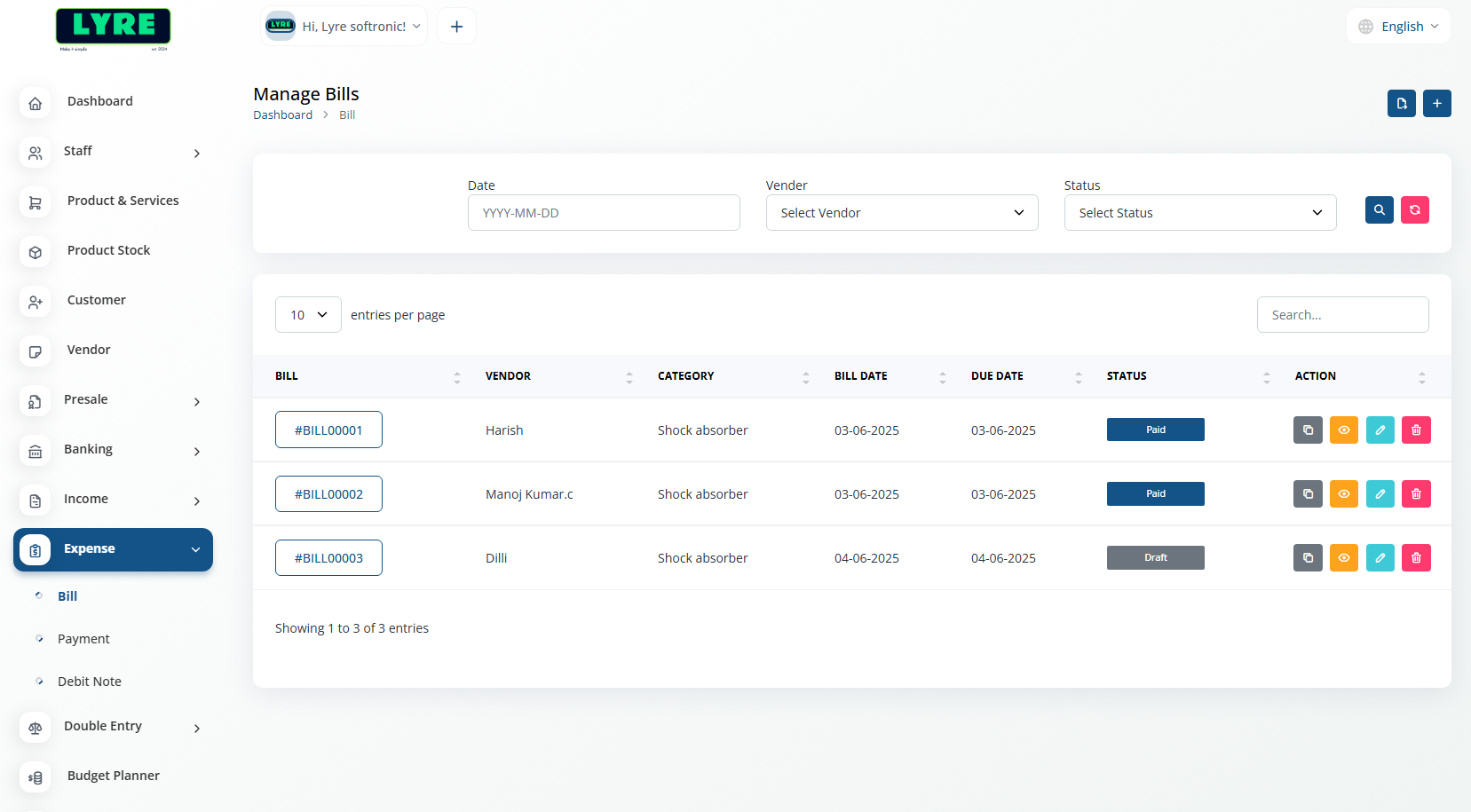Click the create new bill plus icon
Image resolution: width=1471 pixels, height=812 pixels.
pyautogui.click(x=1436, y=104)
